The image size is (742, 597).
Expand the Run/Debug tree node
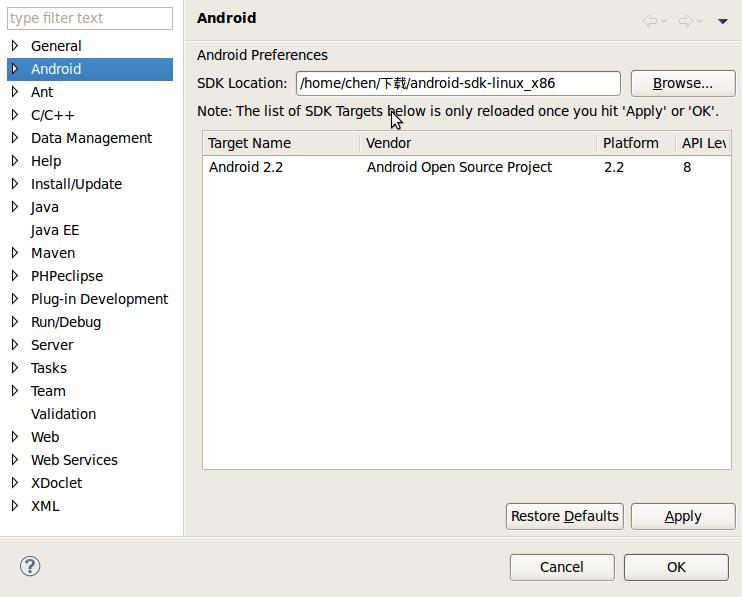(15, 322)
